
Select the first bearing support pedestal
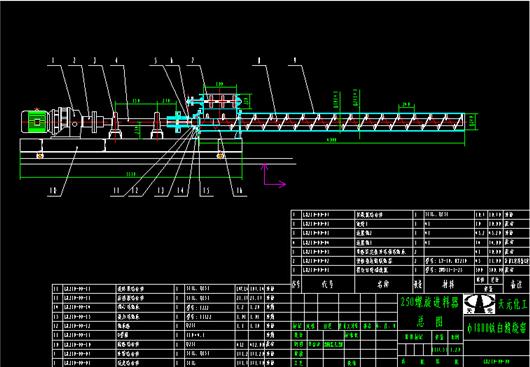pyautogui.click(x=115, y=125)
